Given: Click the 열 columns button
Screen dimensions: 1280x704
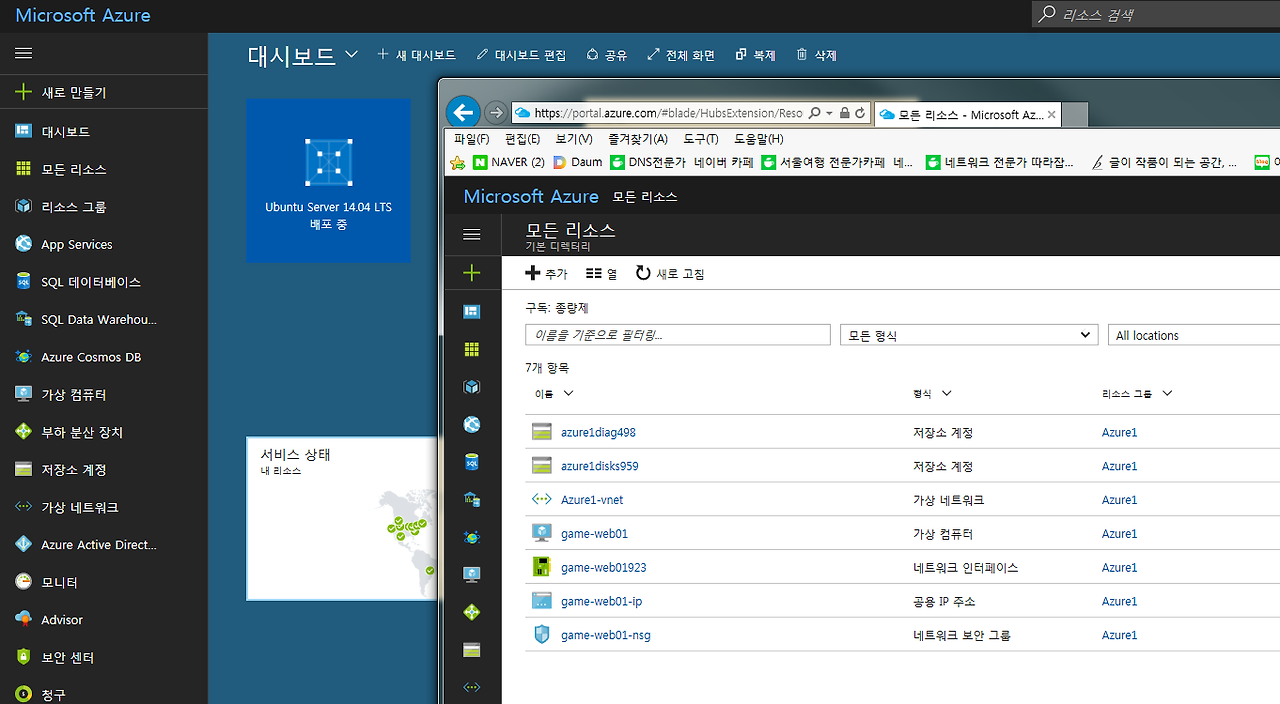Looking at the screenshot, I should coord(602,273).
